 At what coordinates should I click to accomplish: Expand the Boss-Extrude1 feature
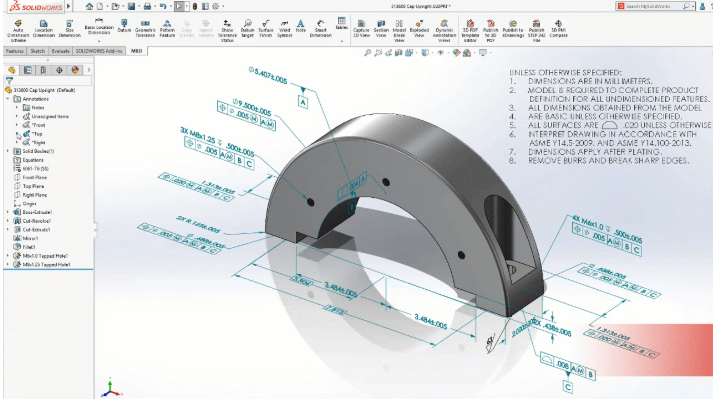(x=8, y=212)
